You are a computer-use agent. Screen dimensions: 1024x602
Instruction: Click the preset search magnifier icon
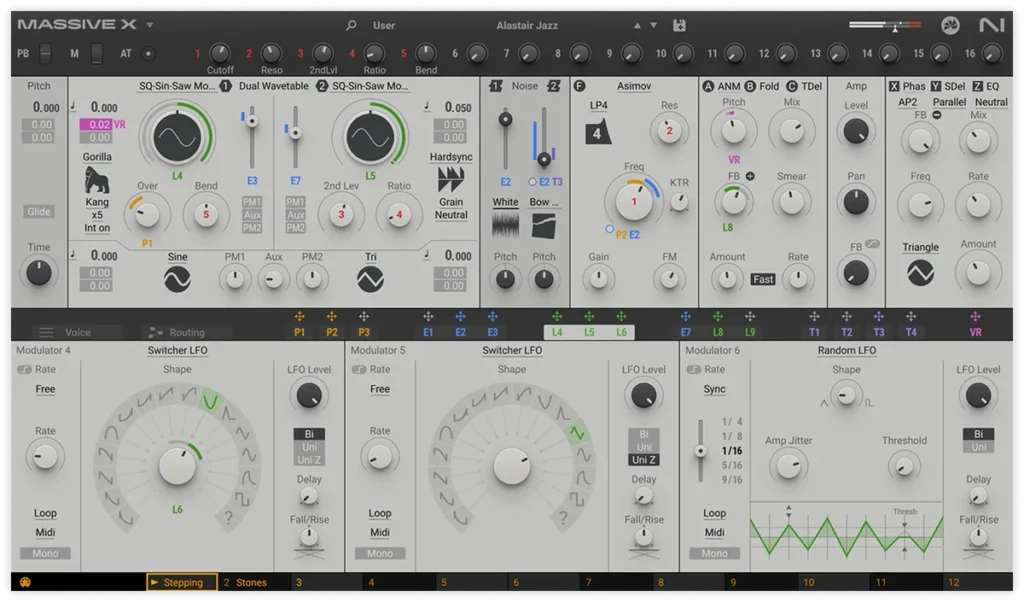(351, 25)
